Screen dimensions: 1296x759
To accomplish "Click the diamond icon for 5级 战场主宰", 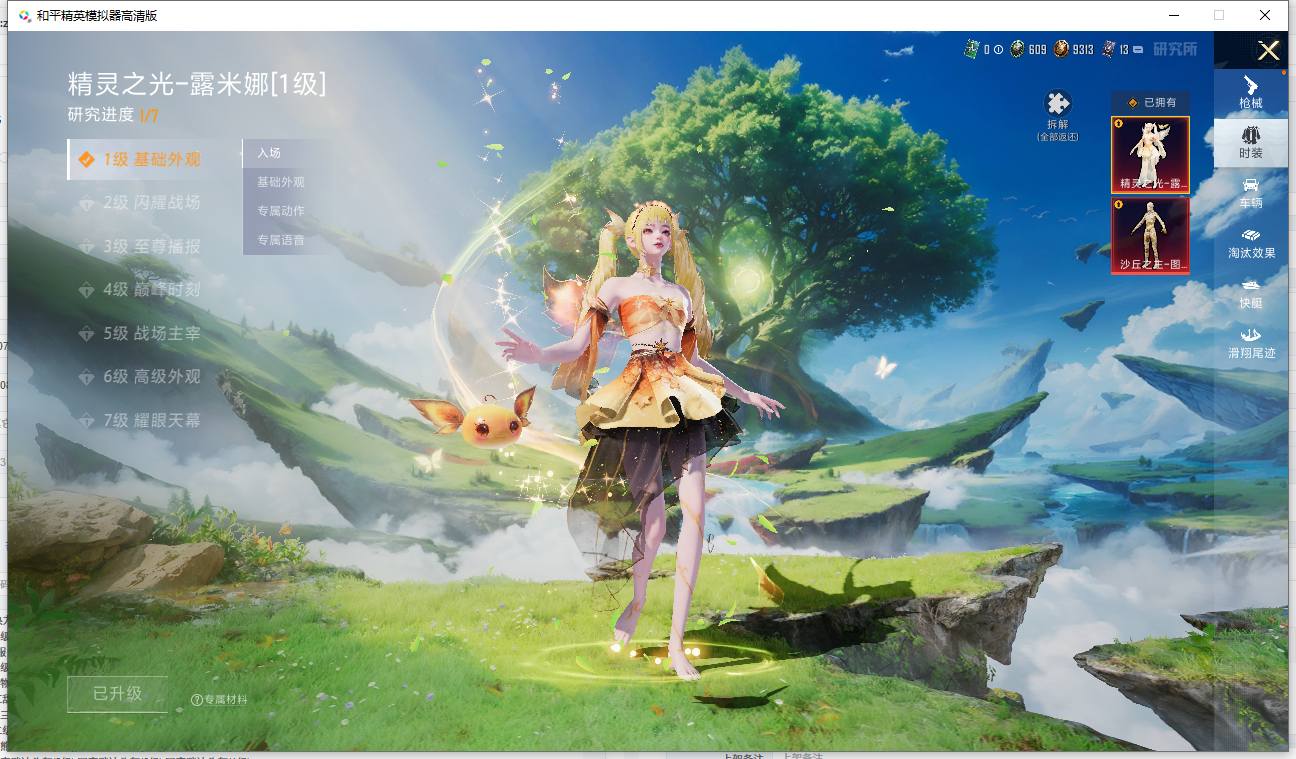I will point(87,334).
